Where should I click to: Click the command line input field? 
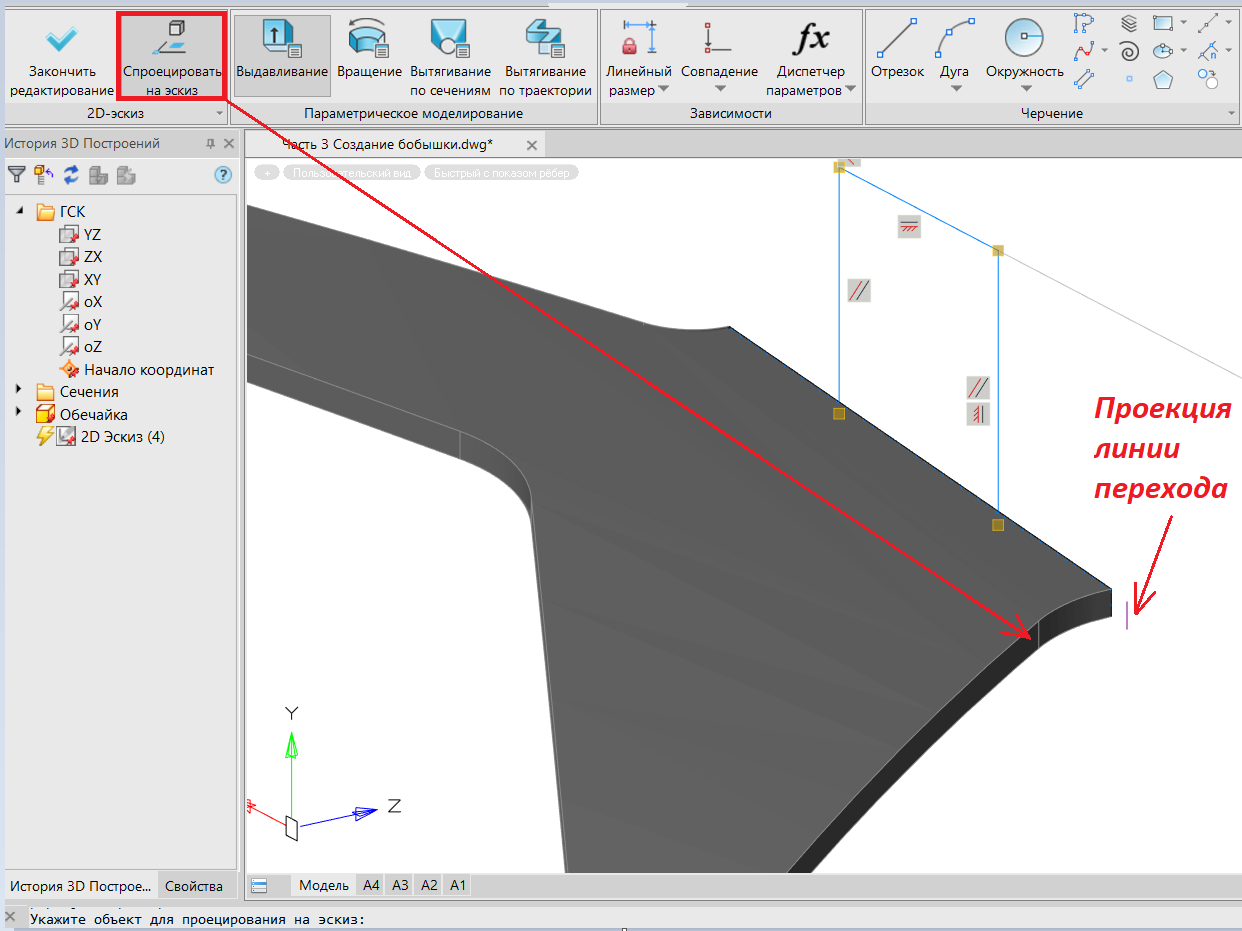(x=600, y=919)
